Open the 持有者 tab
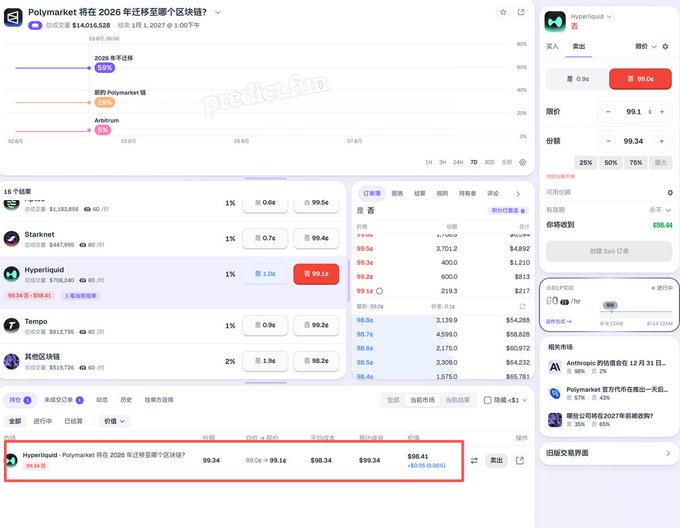The width and height of the screenshot is (680, 528). tap(467, 193)
